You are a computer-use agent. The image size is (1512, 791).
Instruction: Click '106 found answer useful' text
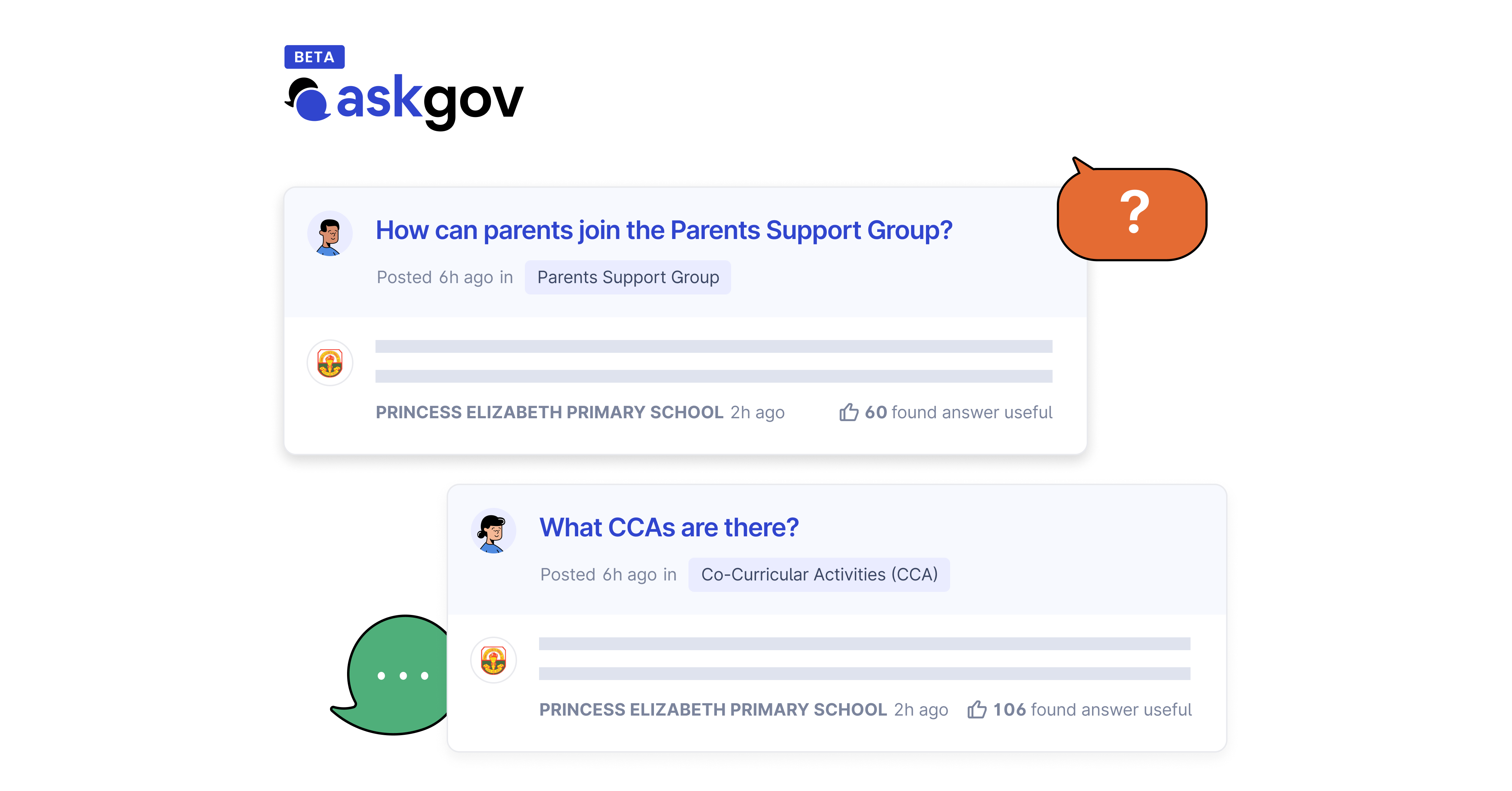click(1092, 710)
